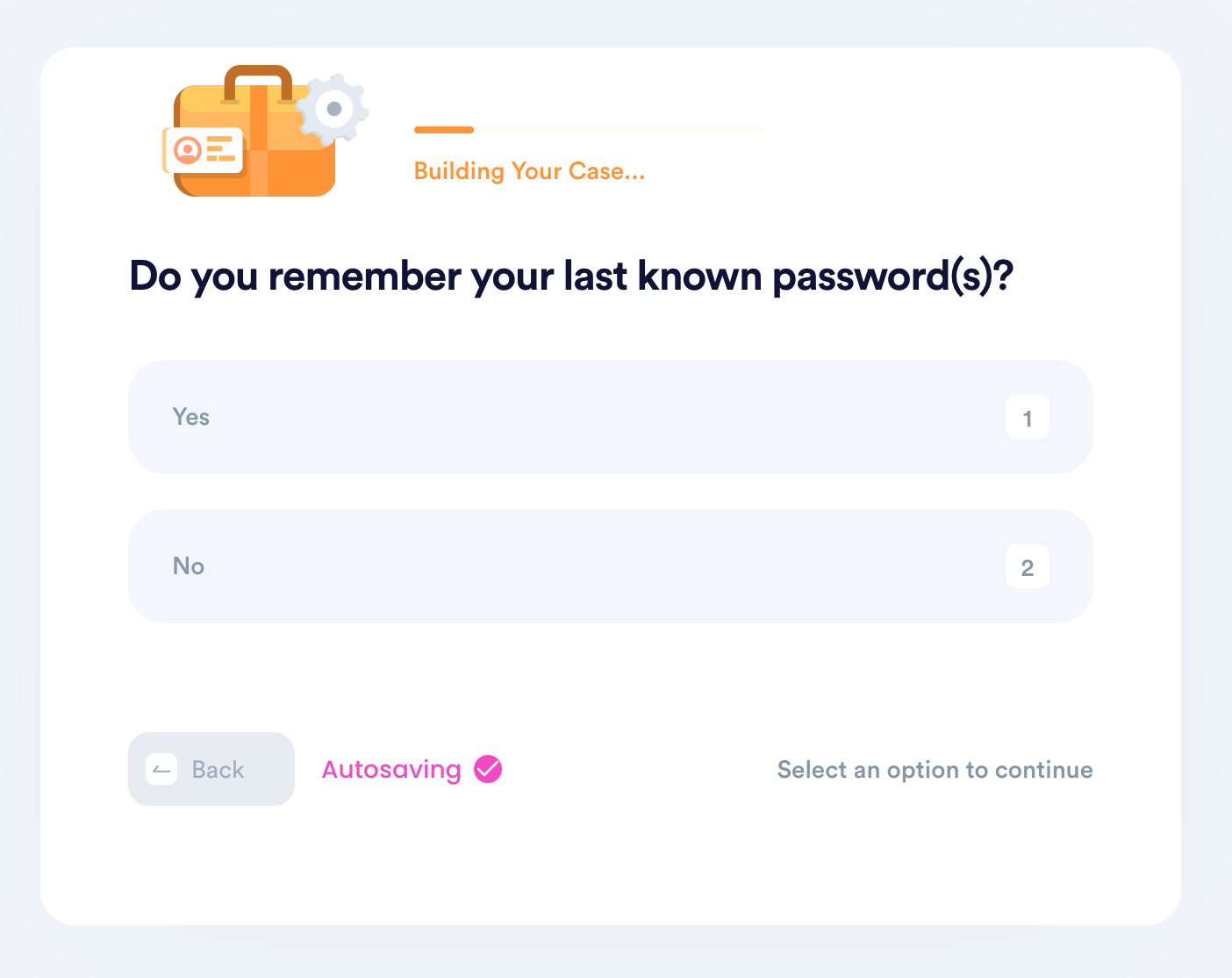Click the "Building Your Case..." status text
Image resolution: width=1232 pixels, height=978 pixels.
coord(530,171)
